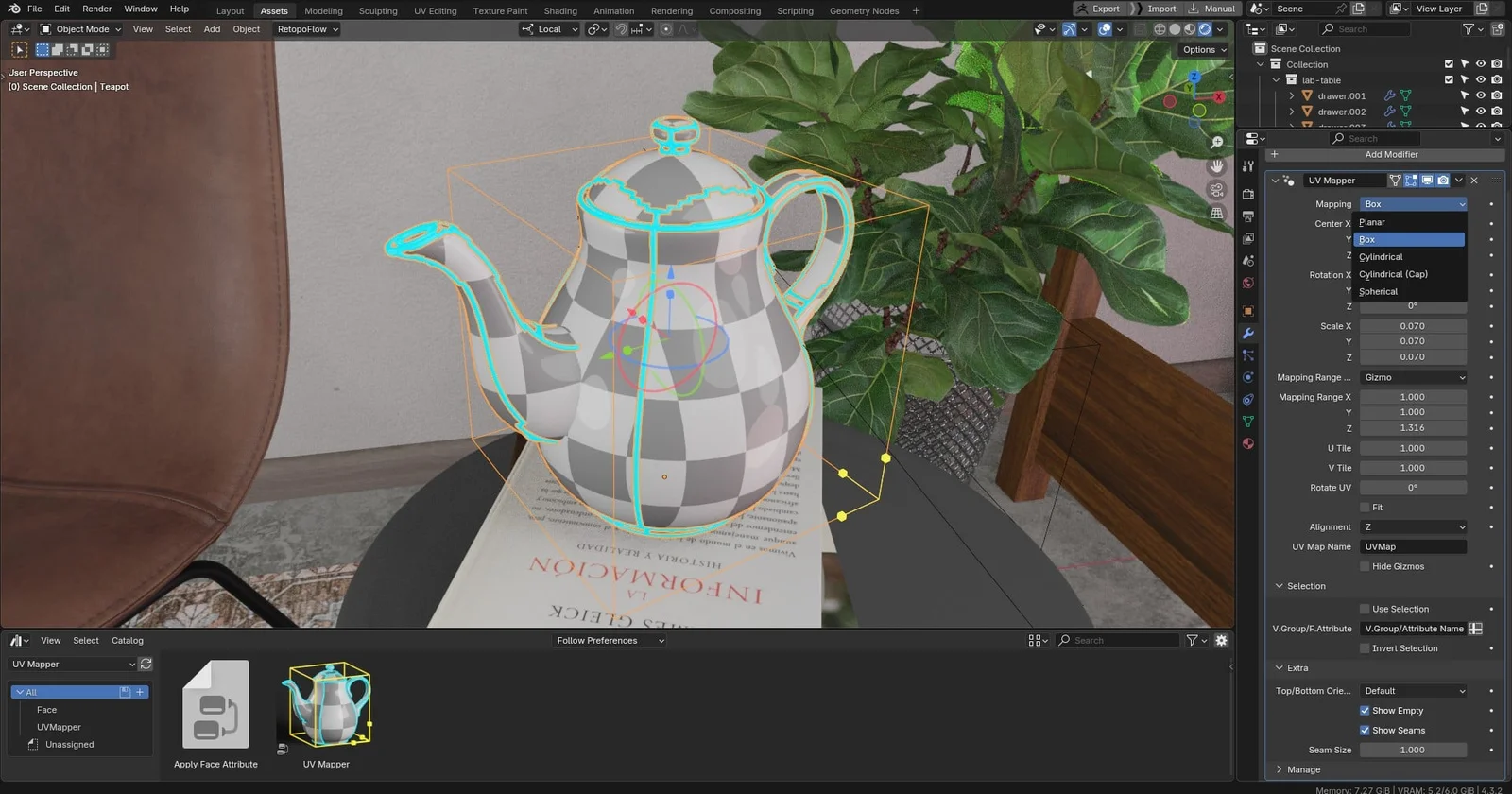
Task: Open the Mapping Range Gizmo dropdown
Action: [1413, 377]
